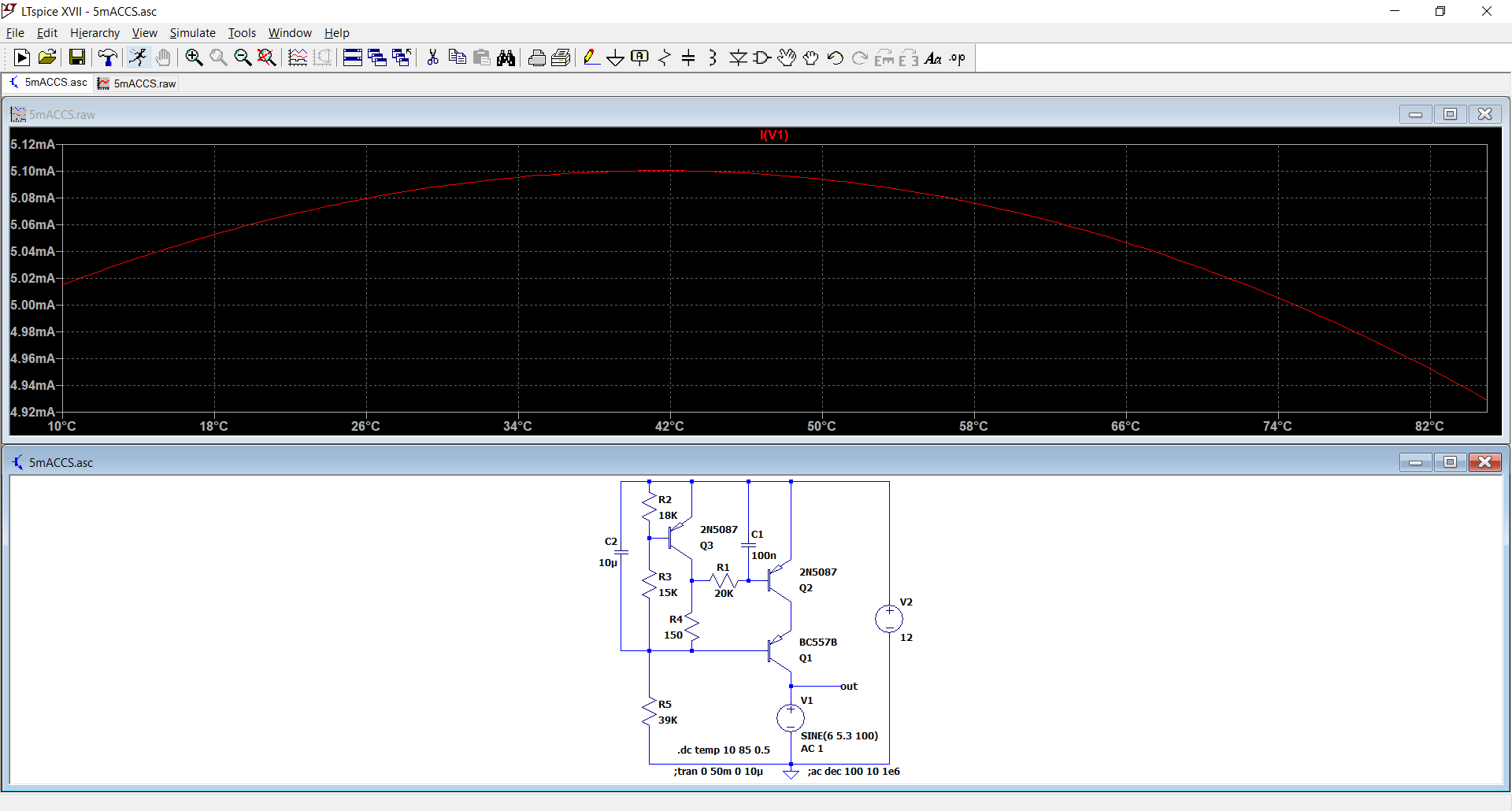Select the Zoom Out magnifier icon

click(x=243, y=57)
